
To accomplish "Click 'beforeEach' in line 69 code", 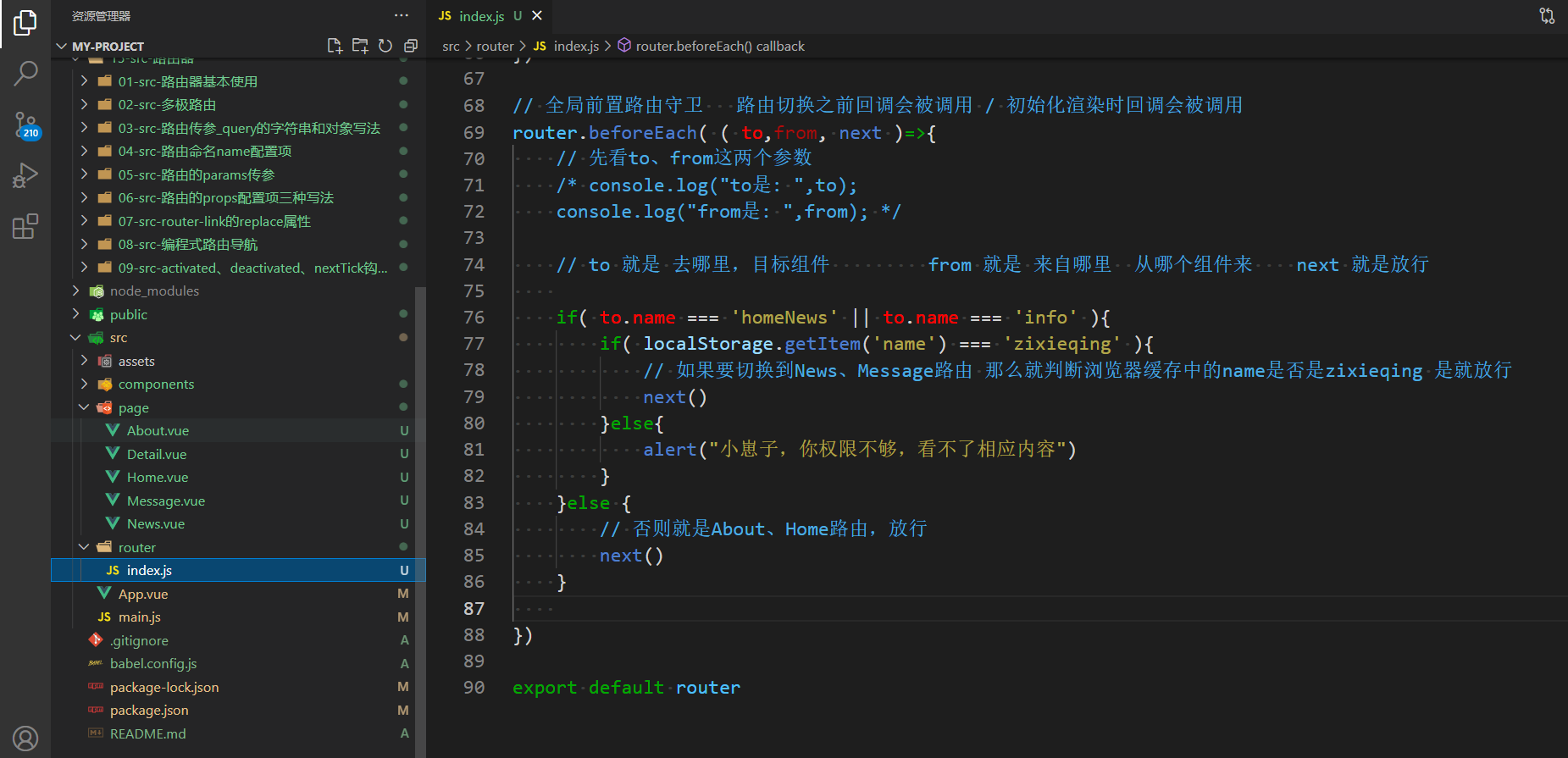I will (643, 132).
